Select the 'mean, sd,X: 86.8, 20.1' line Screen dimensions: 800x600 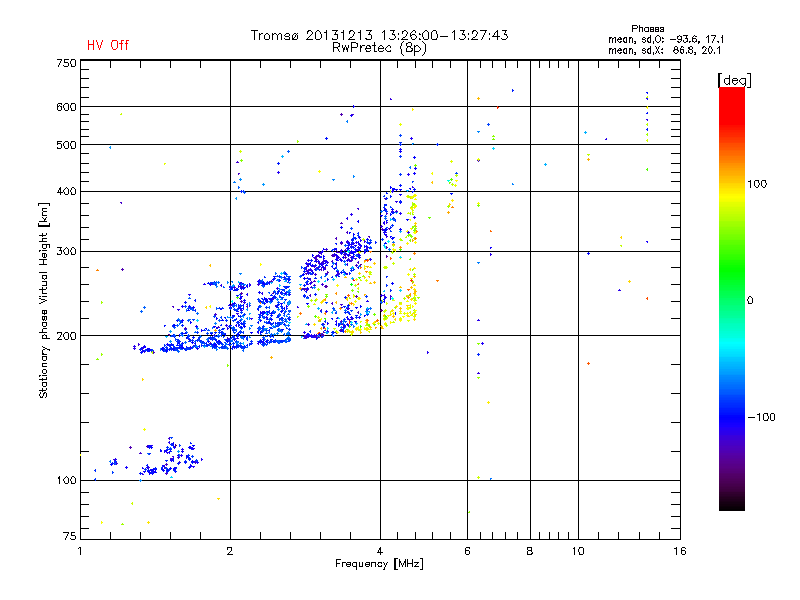pos(665,50)
